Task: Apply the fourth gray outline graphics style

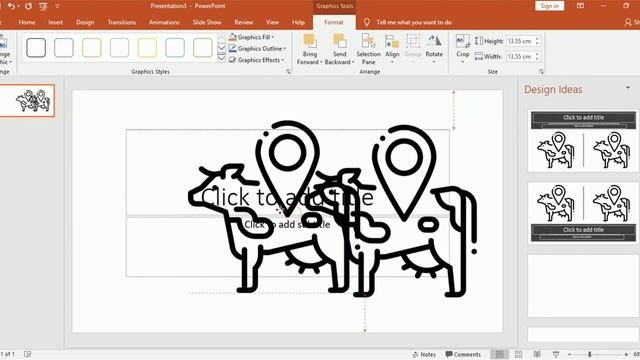Action: tap(119, 47)
